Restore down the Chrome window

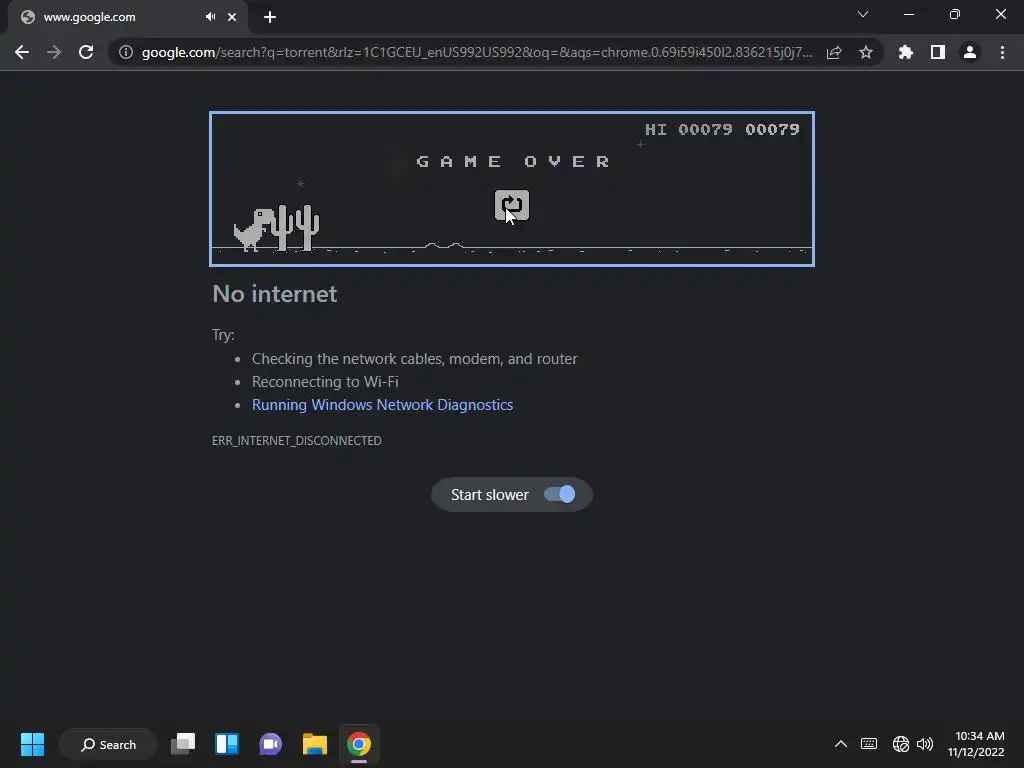[955, 14]
